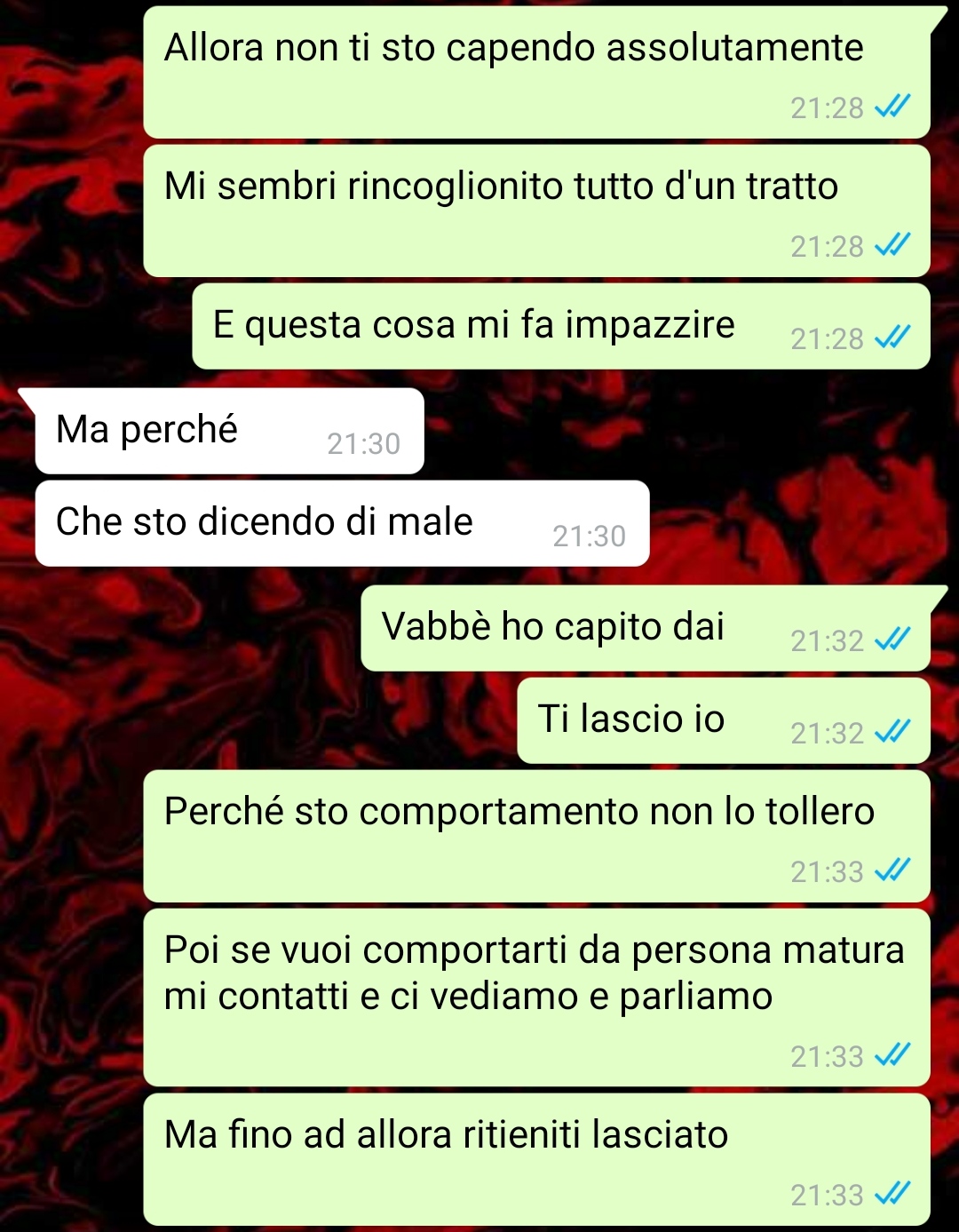The image size is (959, 1232).
Task: Tap double-check icon on 'E questa cosa mi fa impazzire'
Action: 892,338
